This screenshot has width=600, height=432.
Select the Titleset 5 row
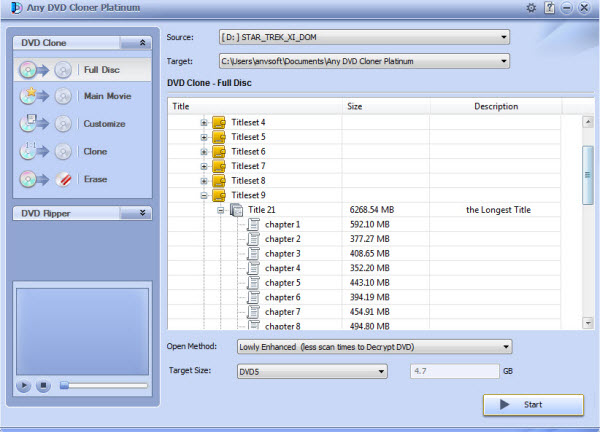[x=364, y=137]
